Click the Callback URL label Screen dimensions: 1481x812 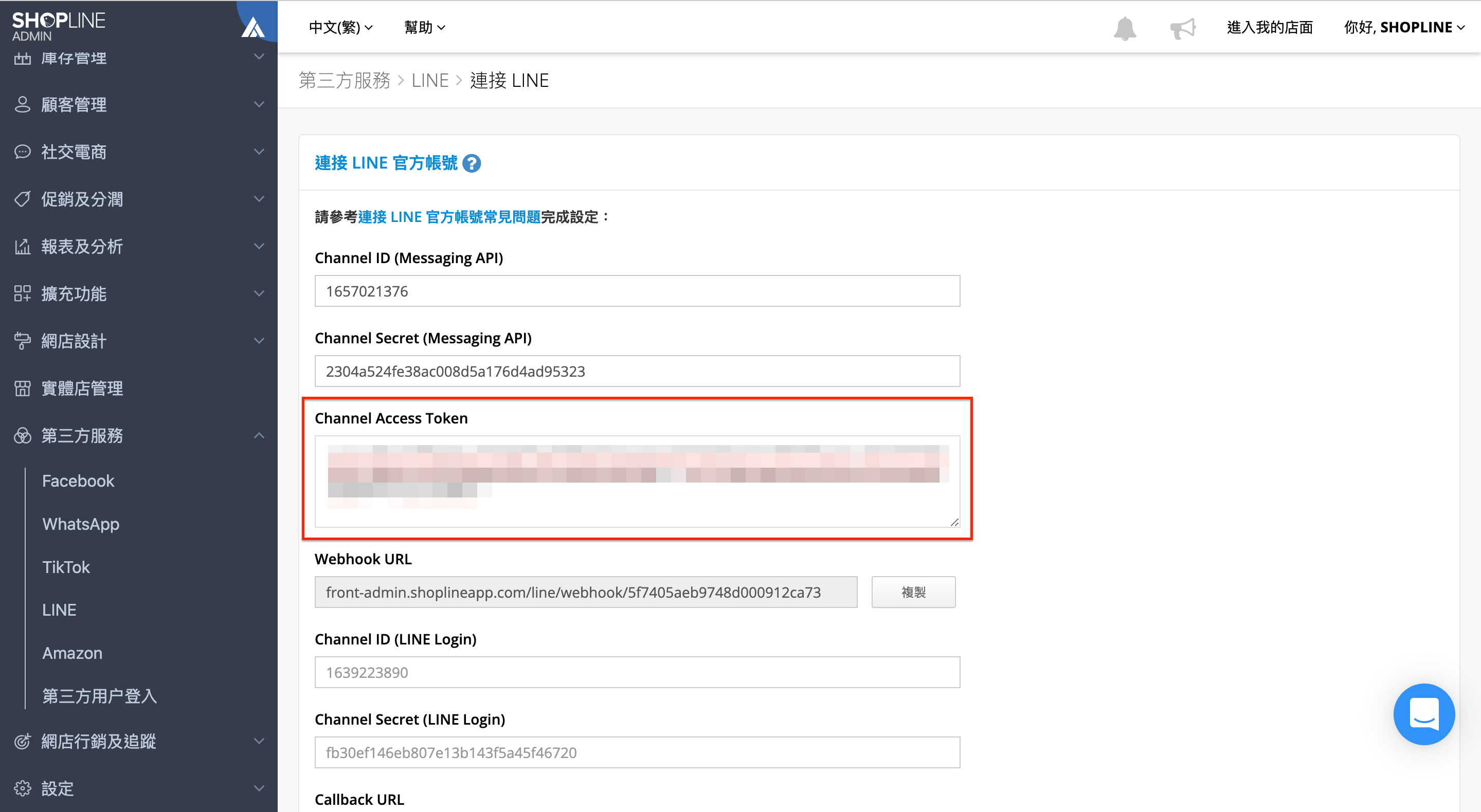[359, 800]
